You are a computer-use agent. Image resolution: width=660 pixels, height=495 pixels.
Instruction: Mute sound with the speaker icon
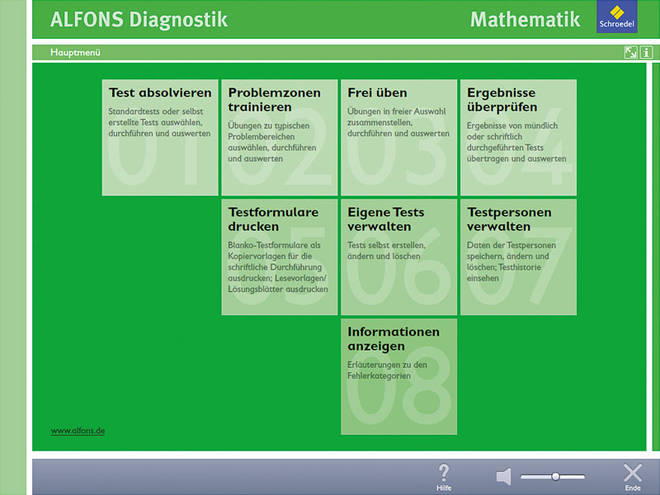(504, 476)
